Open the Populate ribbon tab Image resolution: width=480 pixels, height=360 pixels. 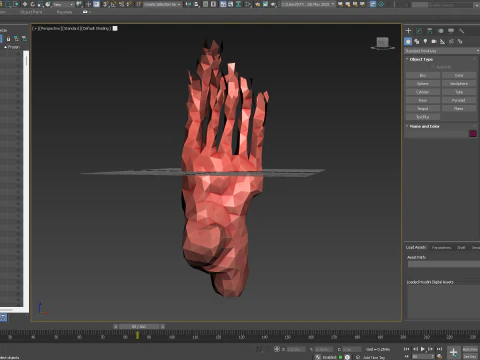(x=64, y=12)
